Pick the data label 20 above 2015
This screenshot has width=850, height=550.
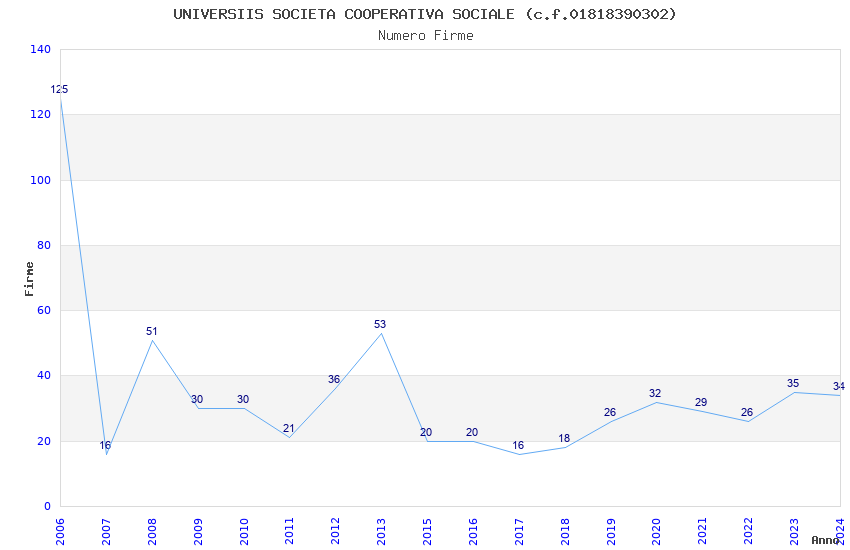[x=426, y=432]
